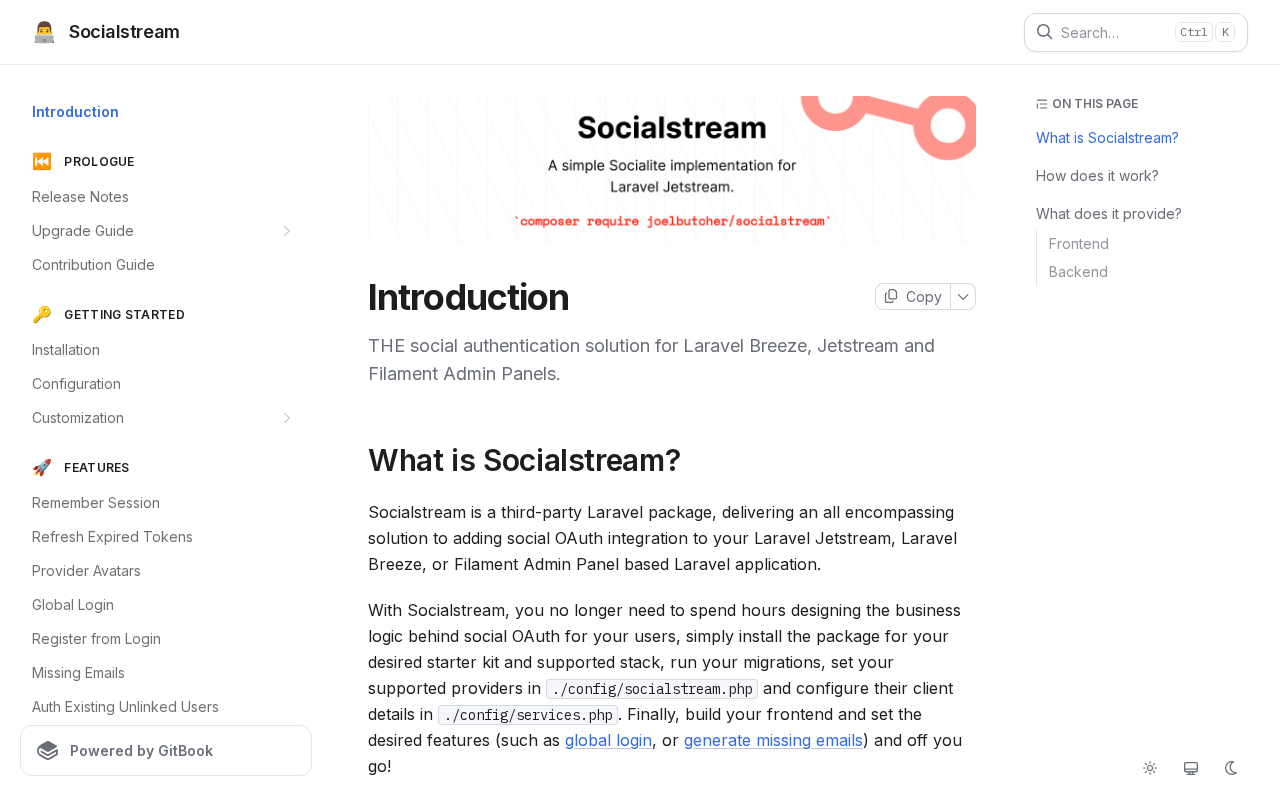Go to the Installation page

point(66,350)
